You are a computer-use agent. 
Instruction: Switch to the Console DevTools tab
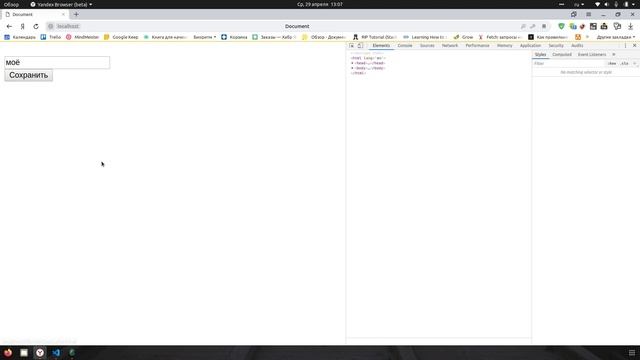405,46
